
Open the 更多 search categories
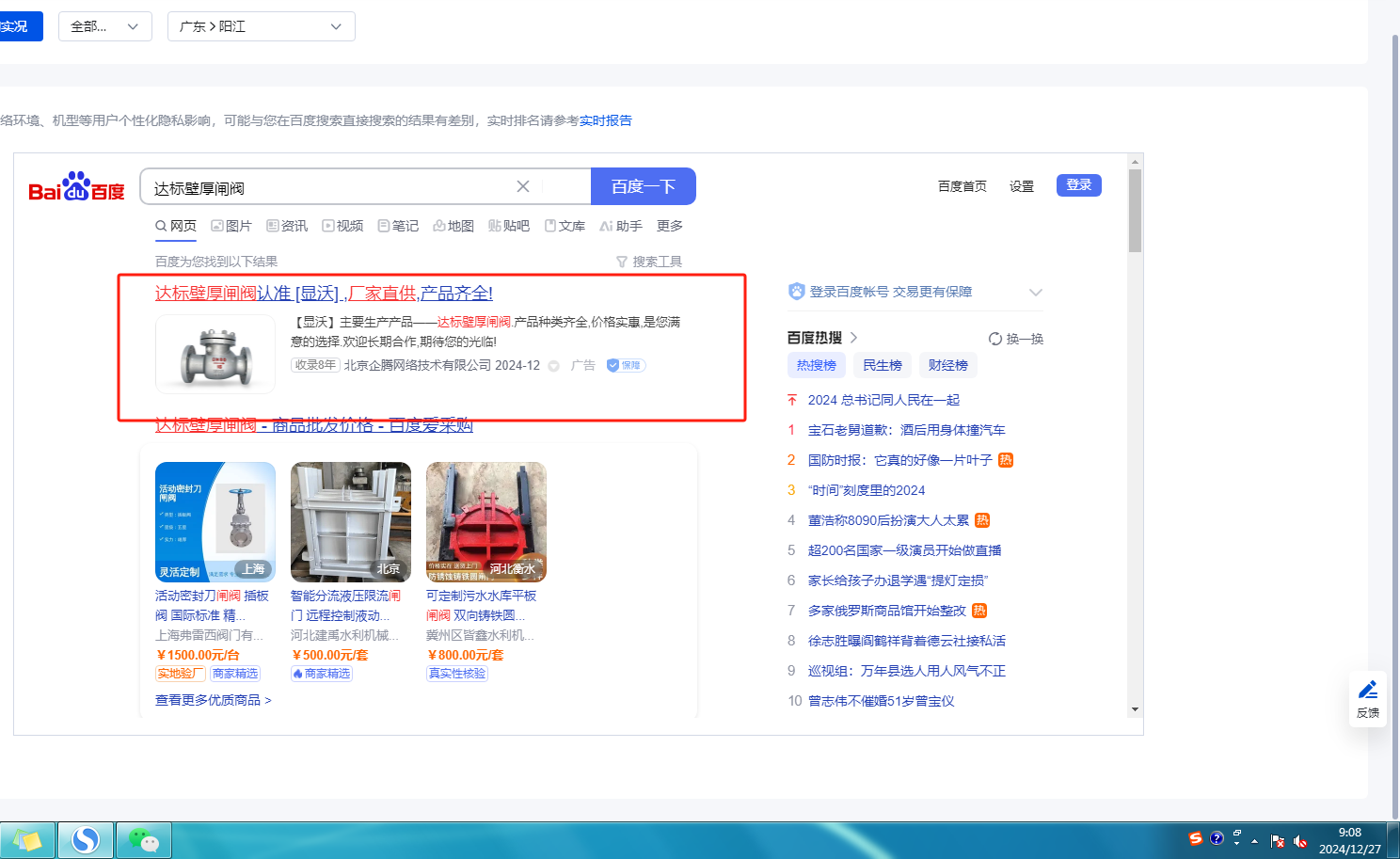click(x=670, y=226)
